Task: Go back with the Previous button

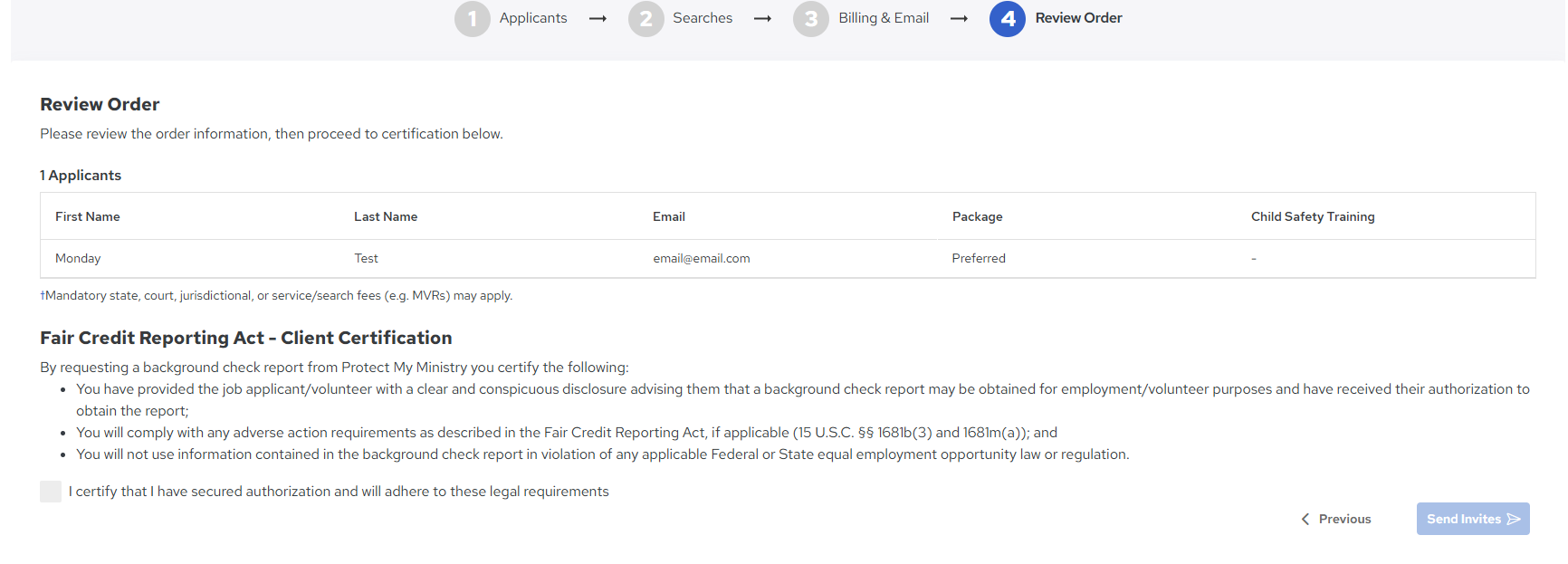Action: [1336, 519]
